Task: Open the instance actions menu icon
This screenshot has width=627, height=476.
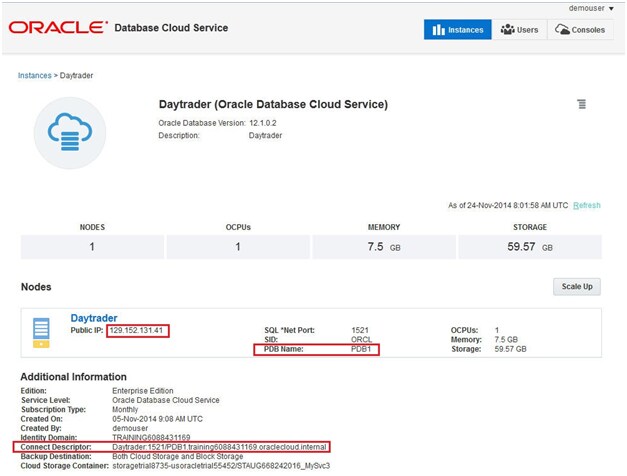Action: pos(582,104)
